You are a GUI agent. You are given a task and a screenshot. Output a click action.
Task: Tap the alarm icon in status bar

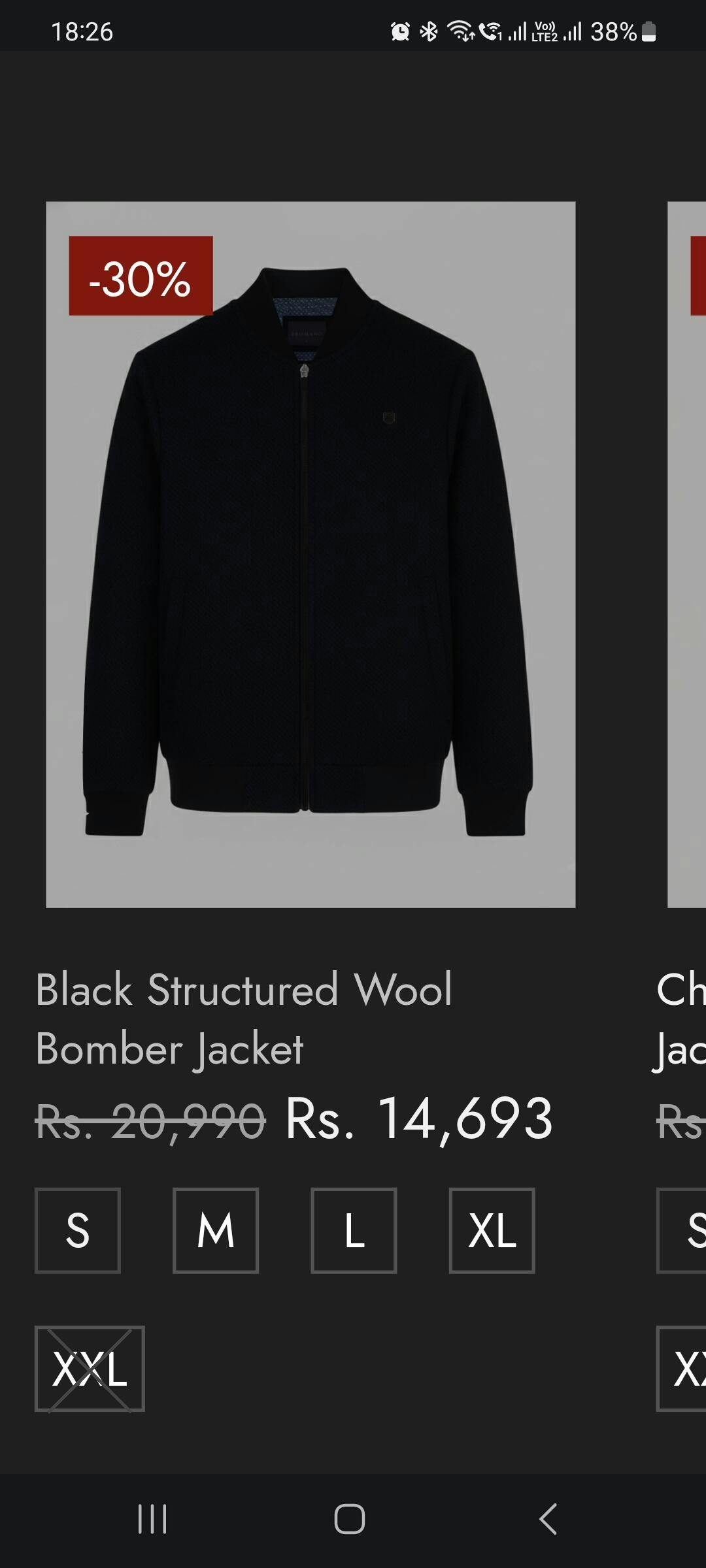(400, 31)
